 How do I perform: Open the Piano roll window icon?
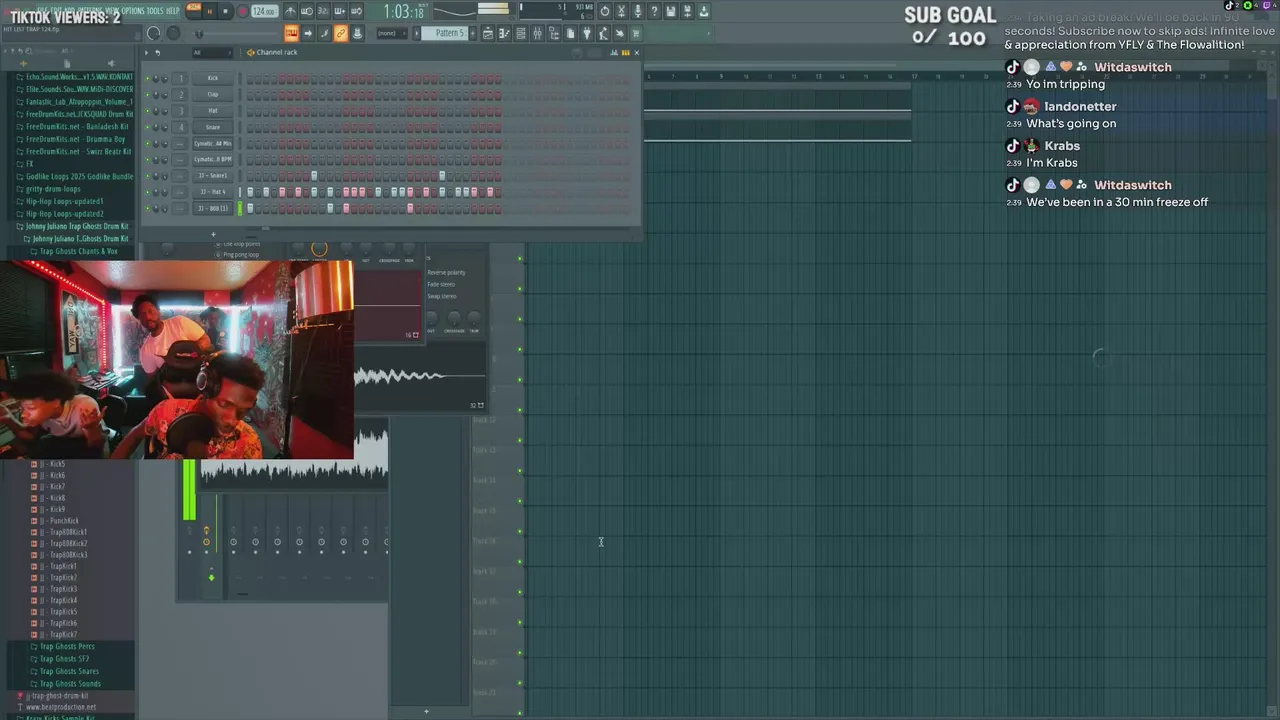coord(504,33)
